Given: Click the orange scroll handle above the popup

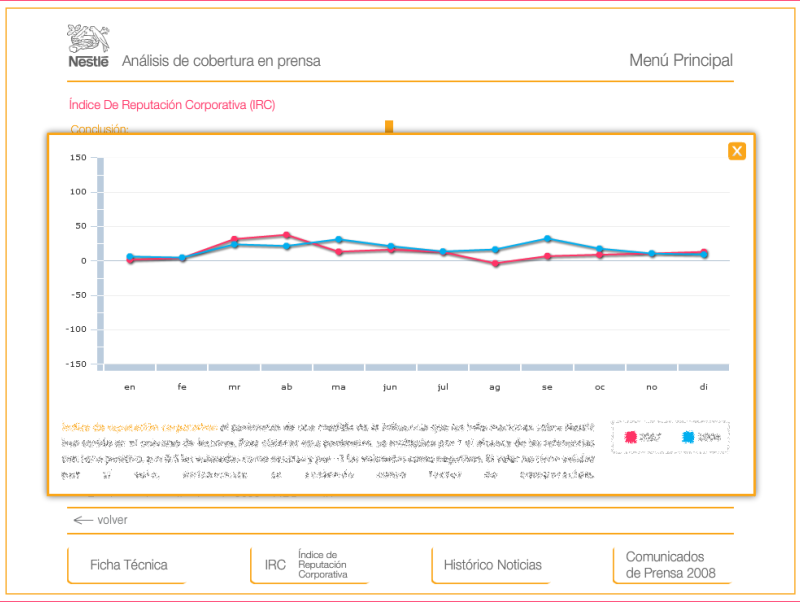Looking at the screenshot, I should point(389,127).
